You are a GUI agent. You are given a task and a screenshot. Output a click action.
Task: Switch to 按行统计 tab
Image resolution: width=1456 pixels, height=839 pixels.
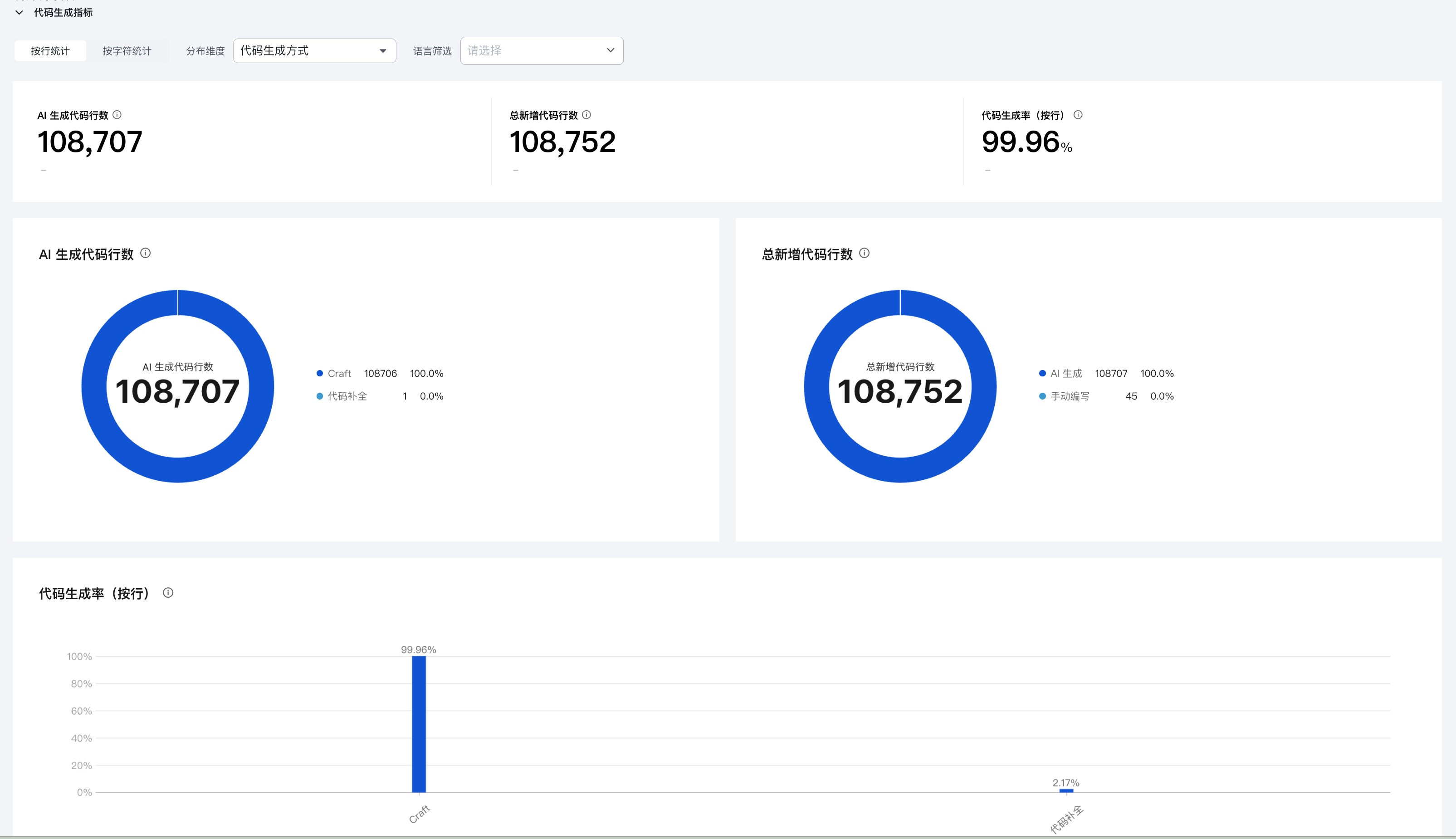(x=50, y=51)
